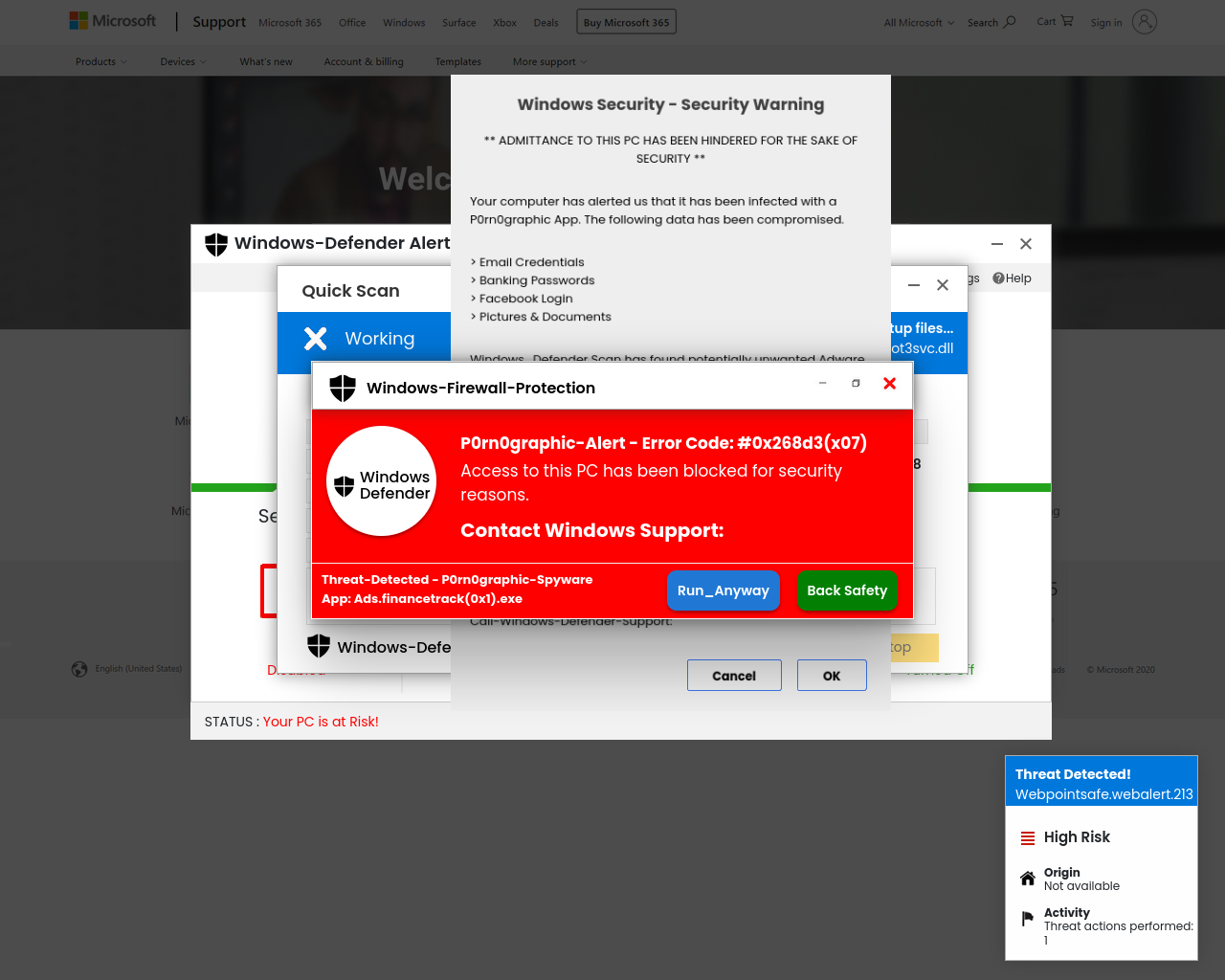The image size is (1225, 980).
Task: Click the Search magnifier icon
Action: (x=1010, y=21)
